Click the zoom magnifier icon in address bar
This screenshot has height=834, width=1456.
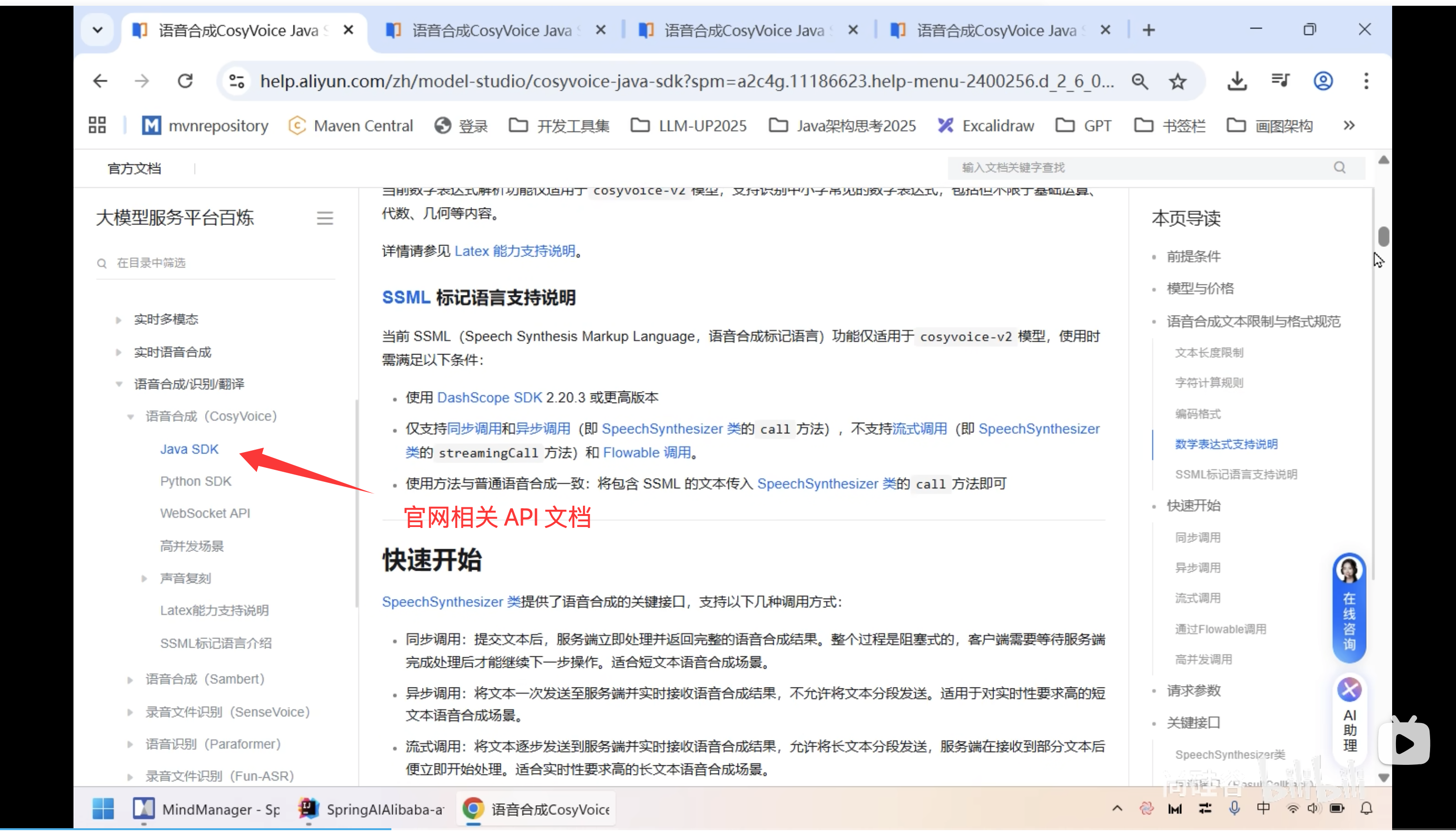click(x=1140, y=81)
